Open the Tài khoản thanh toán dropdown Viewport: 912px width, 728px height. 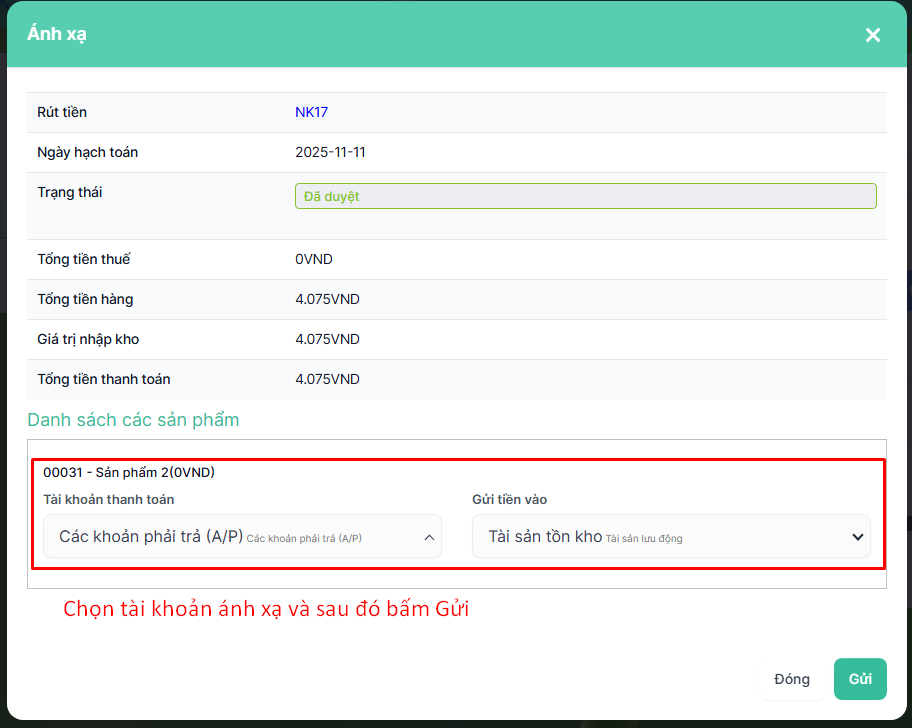pos(241,537)
